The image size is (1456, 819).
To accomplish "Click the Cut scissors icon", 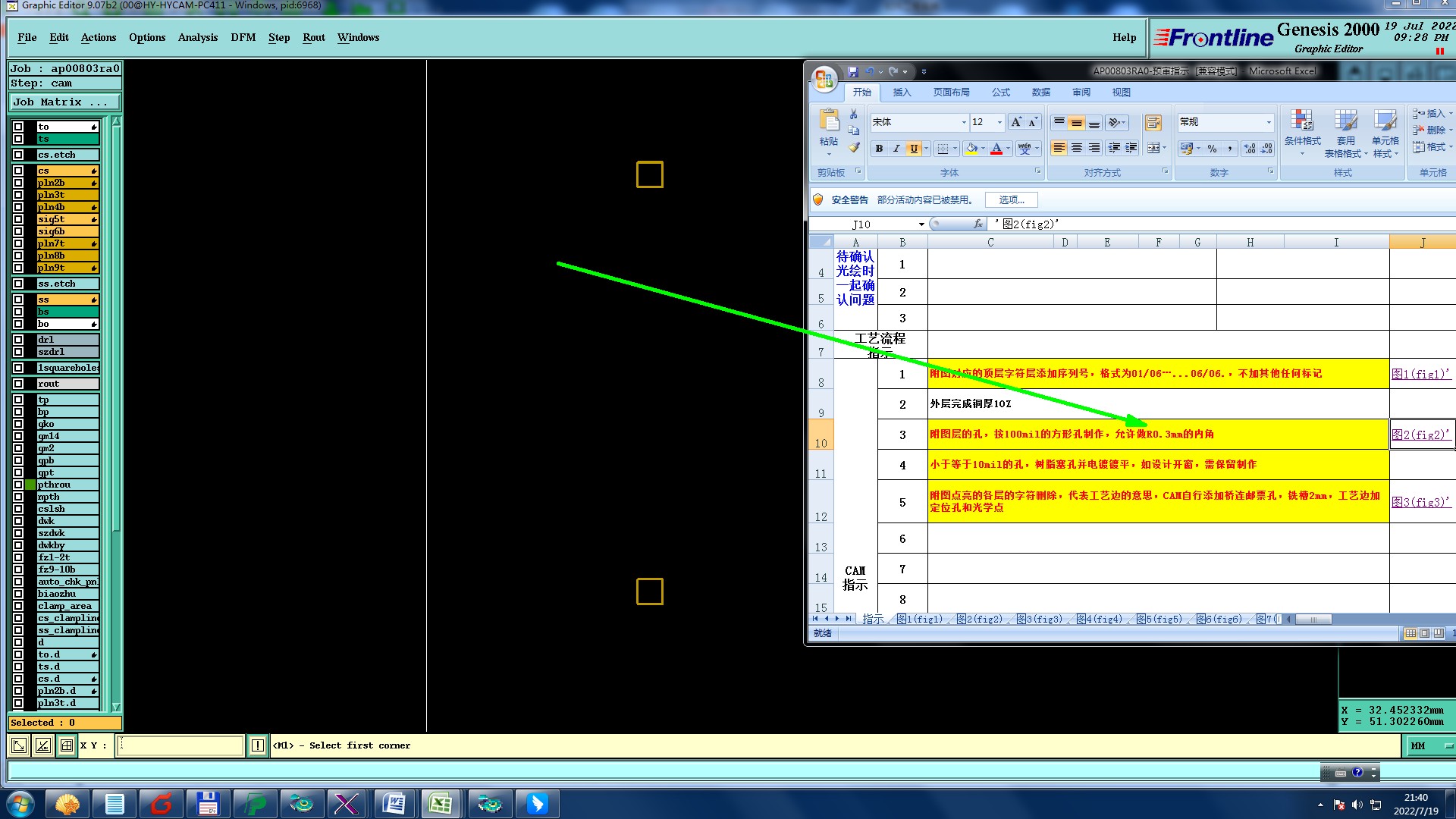I will click(854, 114).
